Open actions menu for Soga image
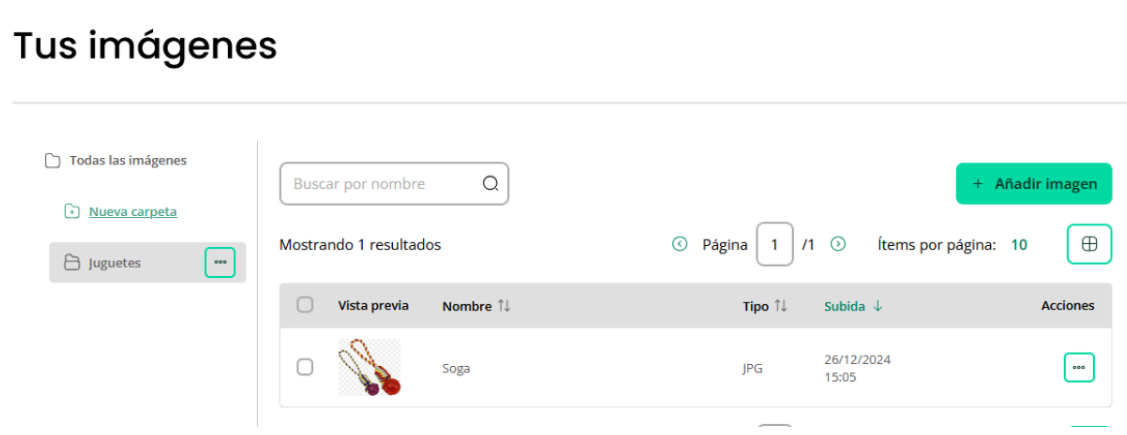Viewport: 1127px width, 435px height. click(1079, 367)
